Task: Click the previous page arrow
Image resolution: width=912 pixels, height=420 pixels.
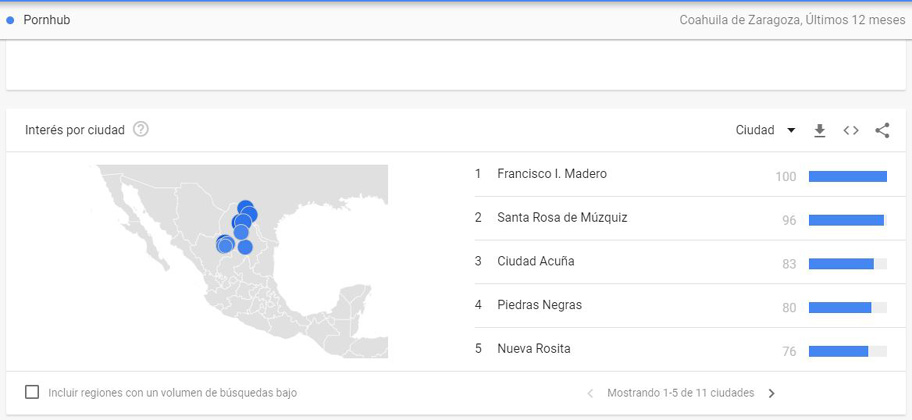Action: coord(590,393)
